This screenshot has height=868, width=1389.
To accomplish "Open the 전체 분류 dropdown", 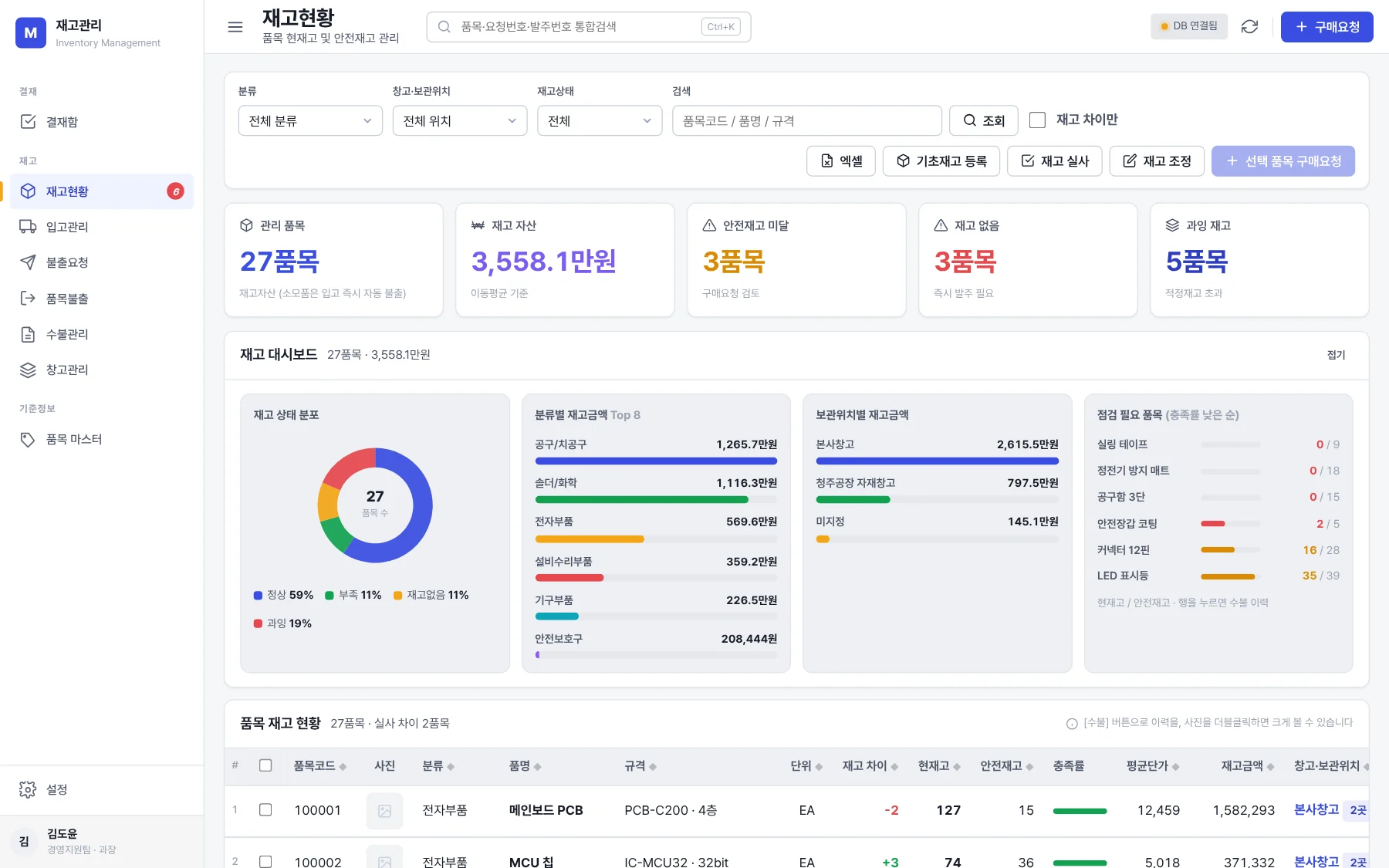I will pos(310,120).
